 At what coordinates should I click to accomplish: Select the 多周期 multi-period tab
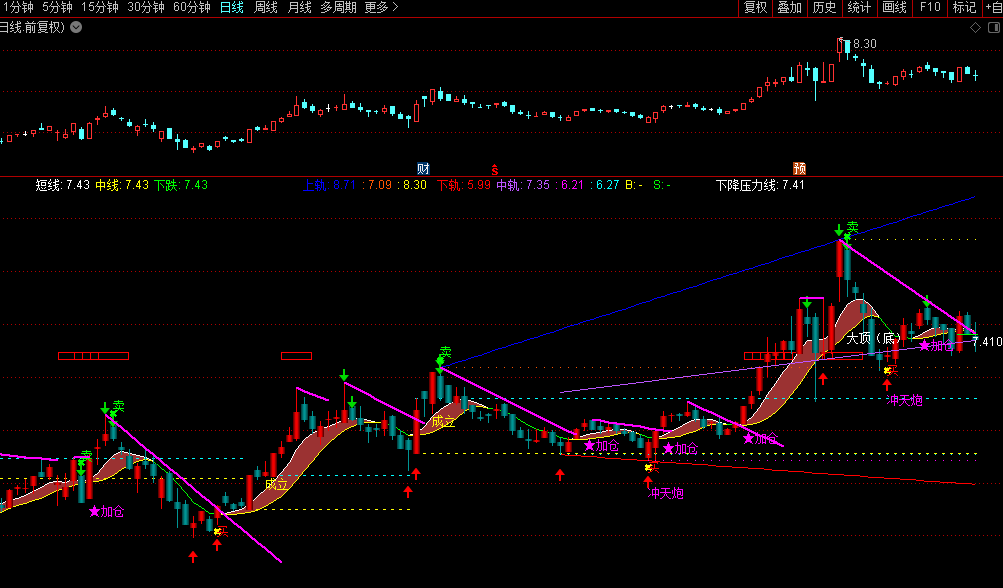(340, 8)
